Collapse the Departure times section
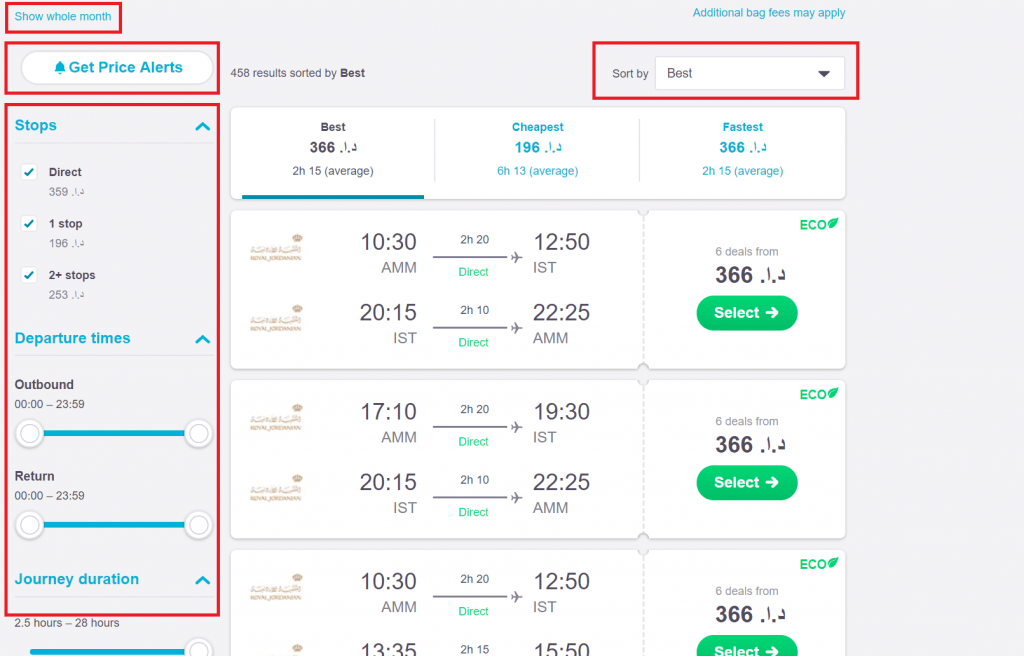Image resolution: width=1024 pixels, height=656 pixels. [202, 339]
